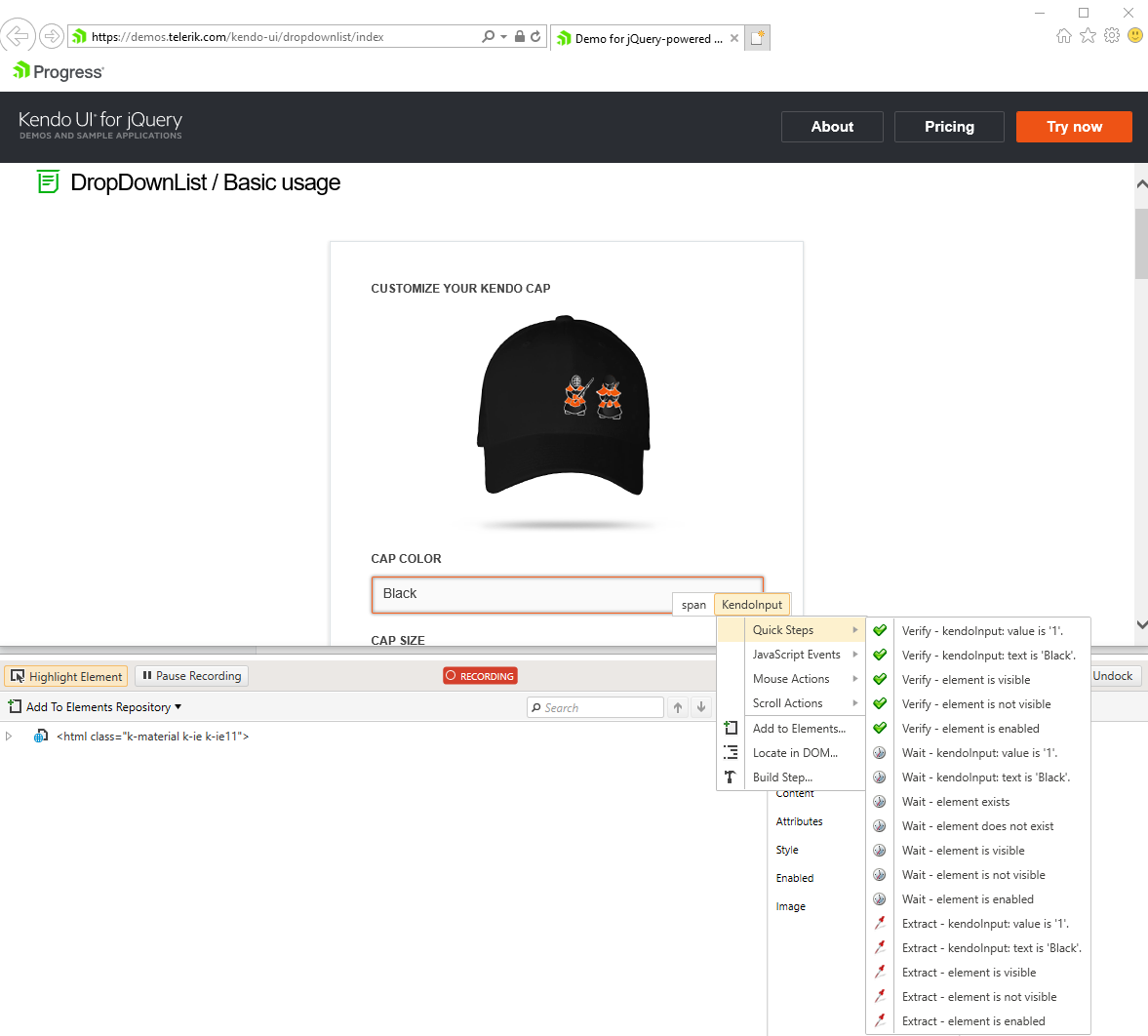Click the DOM explorer Search field

(597, 707)
